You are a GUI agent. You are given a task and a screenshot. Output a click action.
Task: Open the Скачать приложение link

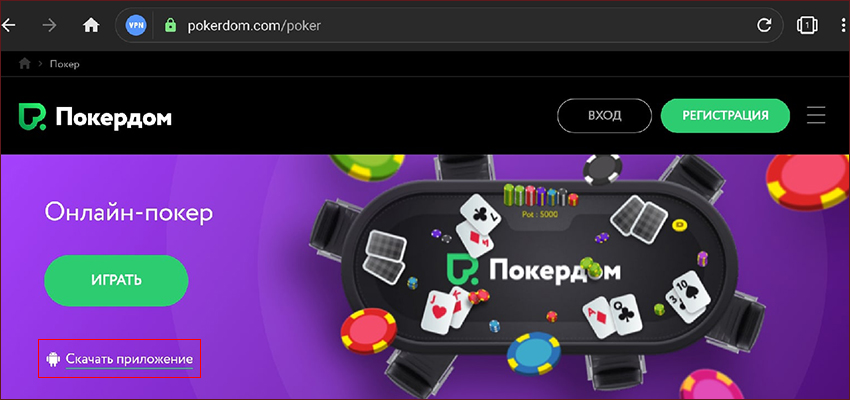tap(129, 359)
